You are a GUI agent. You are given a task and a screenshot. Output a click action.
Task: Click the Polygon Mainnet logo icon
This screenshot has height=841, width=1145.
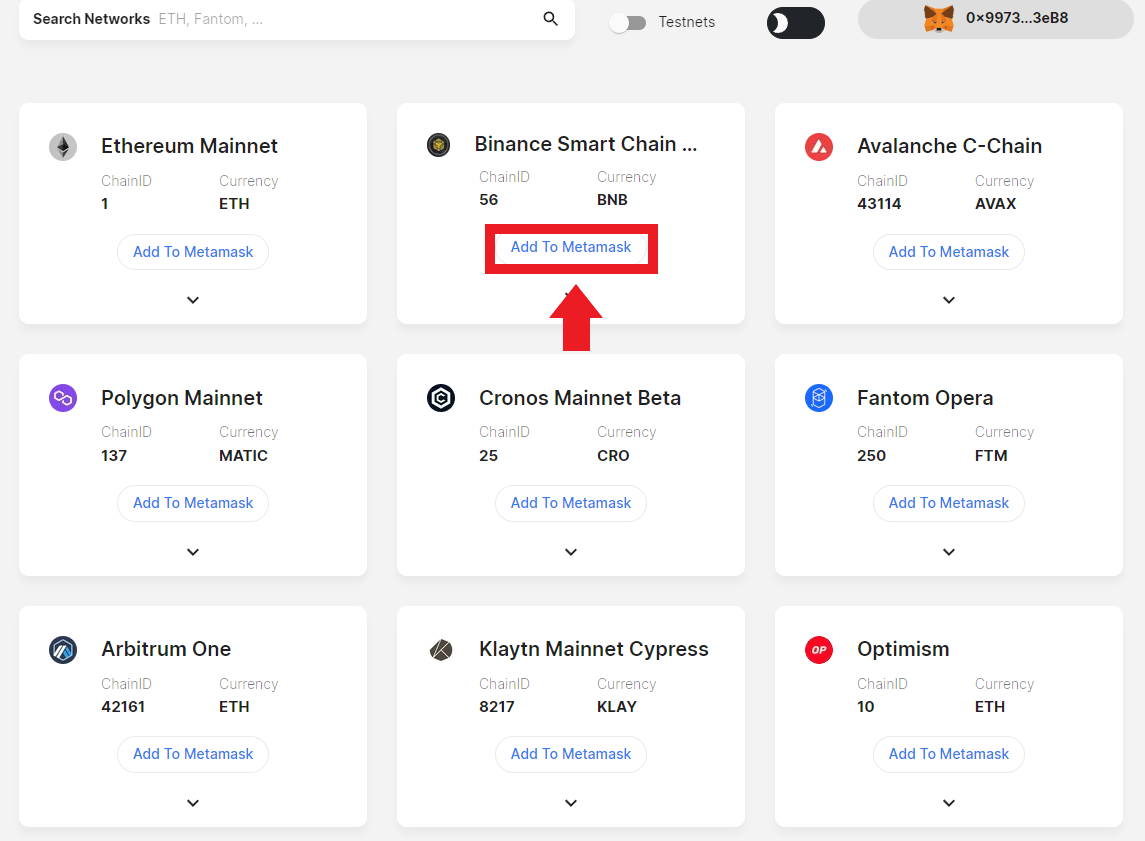63,398
